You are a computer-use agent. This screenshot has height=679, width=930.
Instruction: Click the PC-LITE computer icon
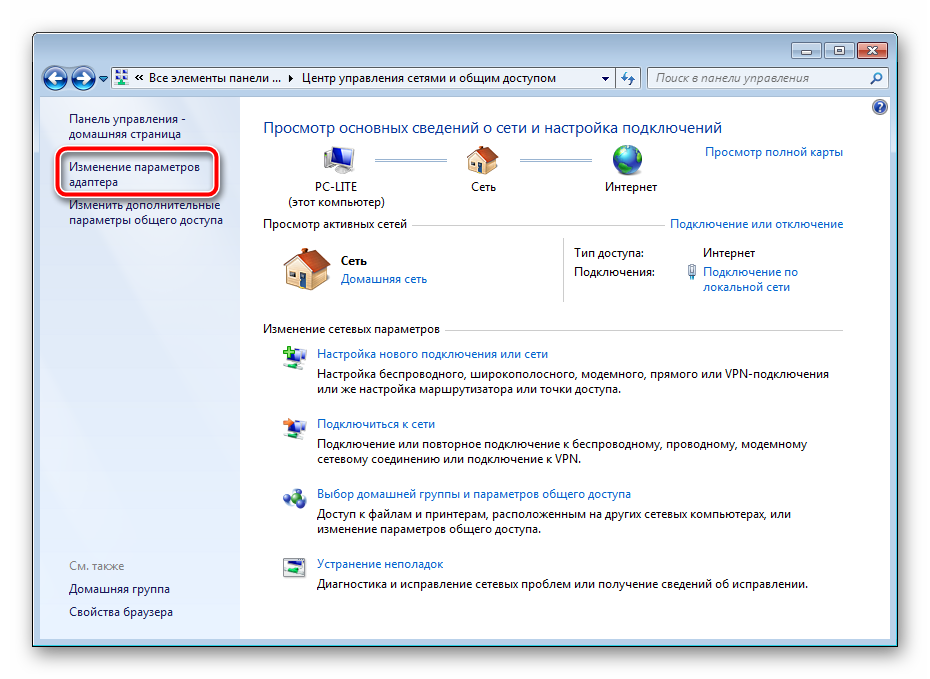(x=337, y=160)
